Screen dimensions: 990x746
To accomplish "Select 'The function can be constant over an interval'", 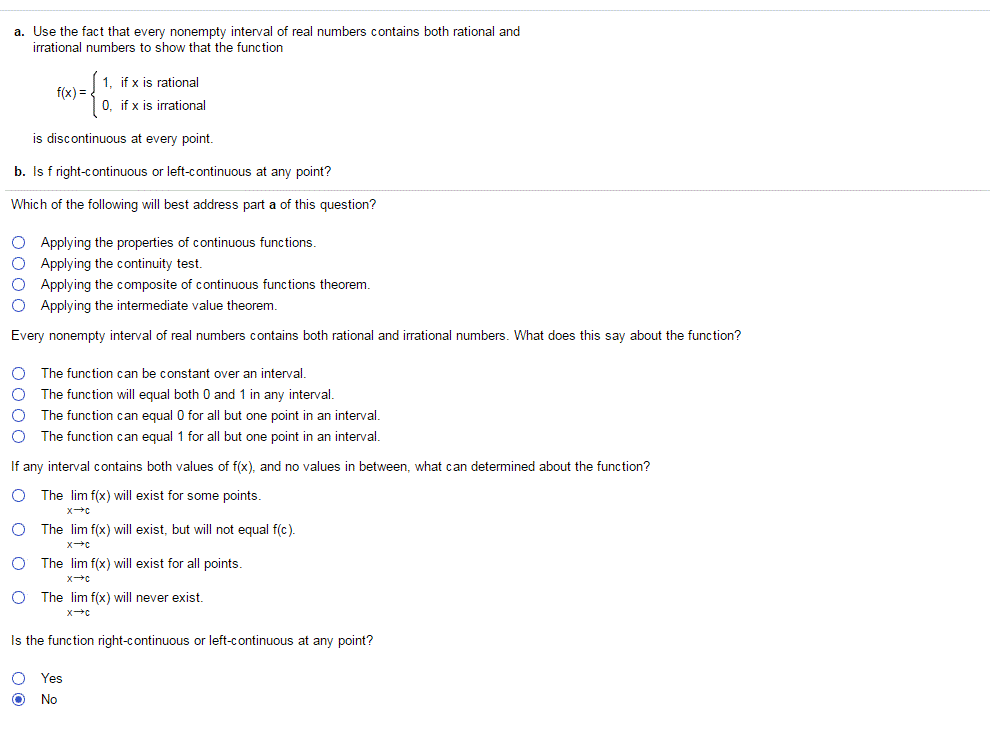I will (19, 373).
